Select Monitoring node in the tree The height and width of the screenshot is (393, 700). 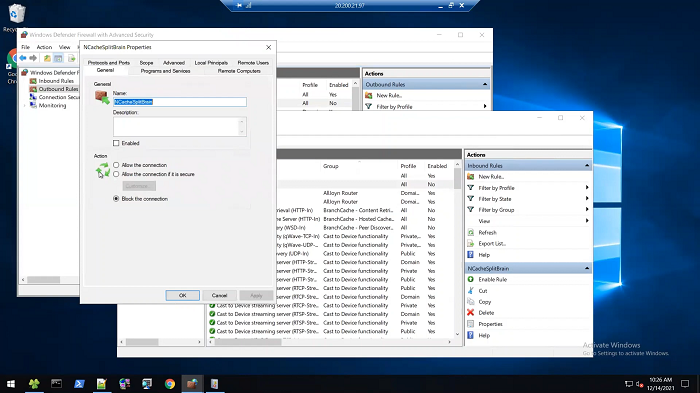point(52,105)
